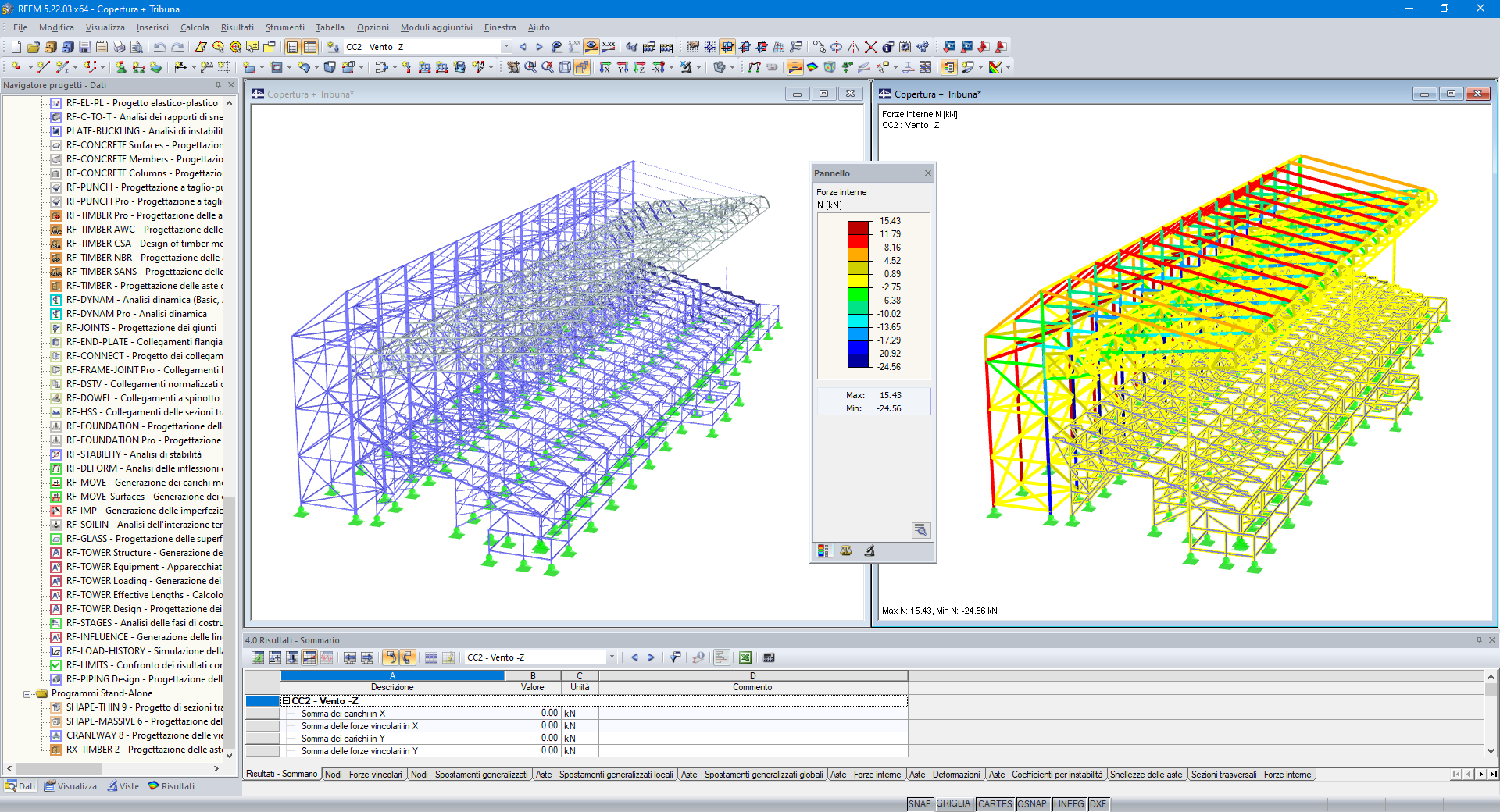Toggle CARTES mode in status bar

click(x=995, y=804)
